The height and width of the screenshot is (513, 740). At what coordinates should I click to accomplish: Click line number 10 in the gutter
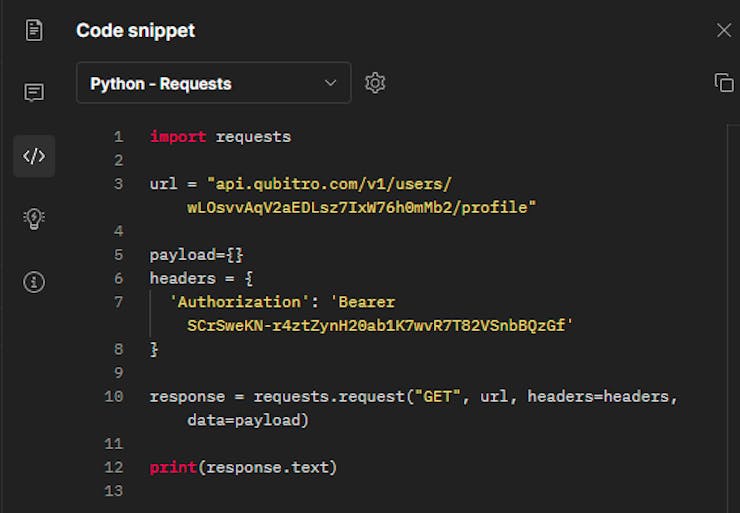coord(113,397)
